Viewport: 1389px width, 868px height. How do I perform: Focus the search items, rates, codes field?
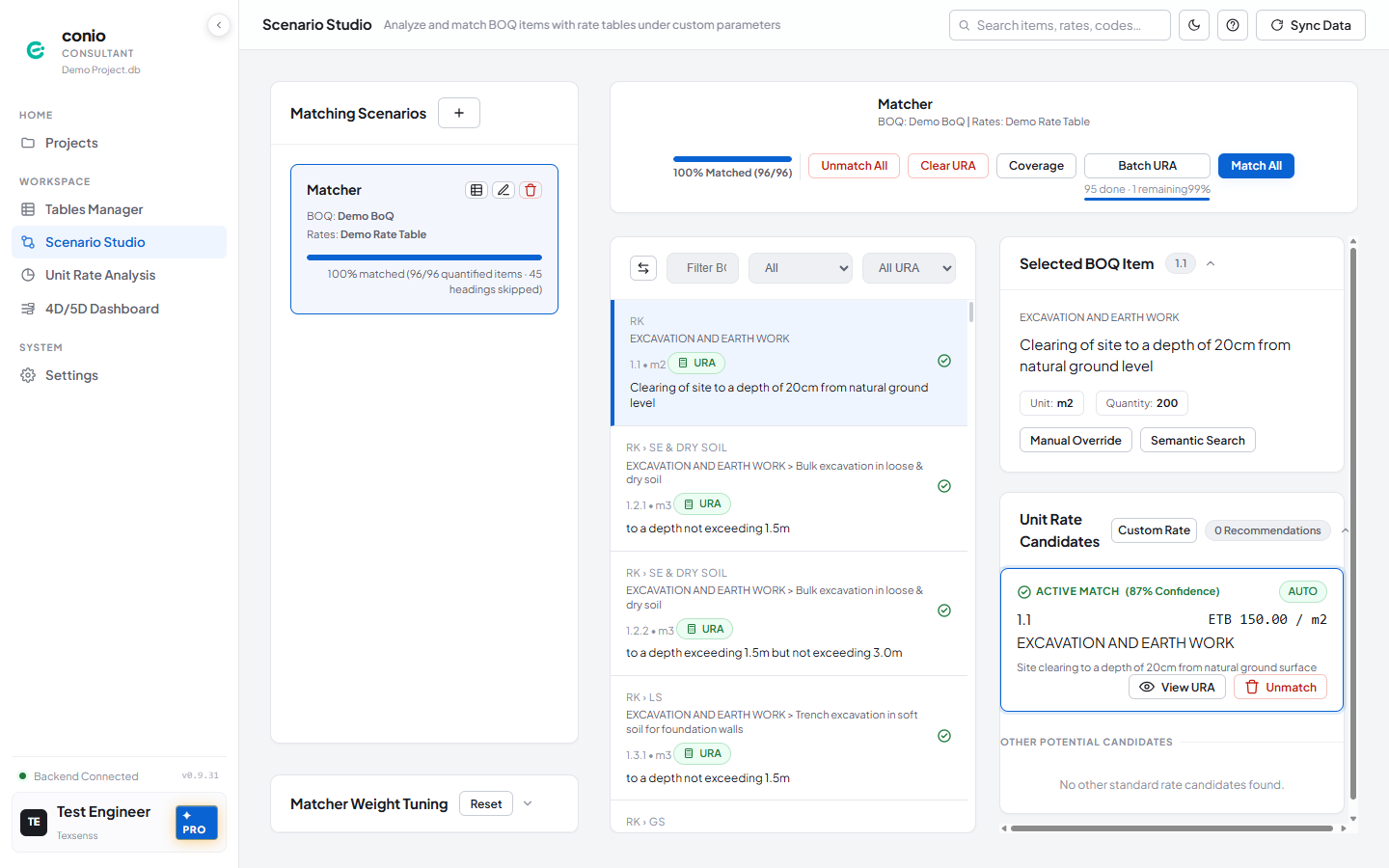tap(1060, 25)
